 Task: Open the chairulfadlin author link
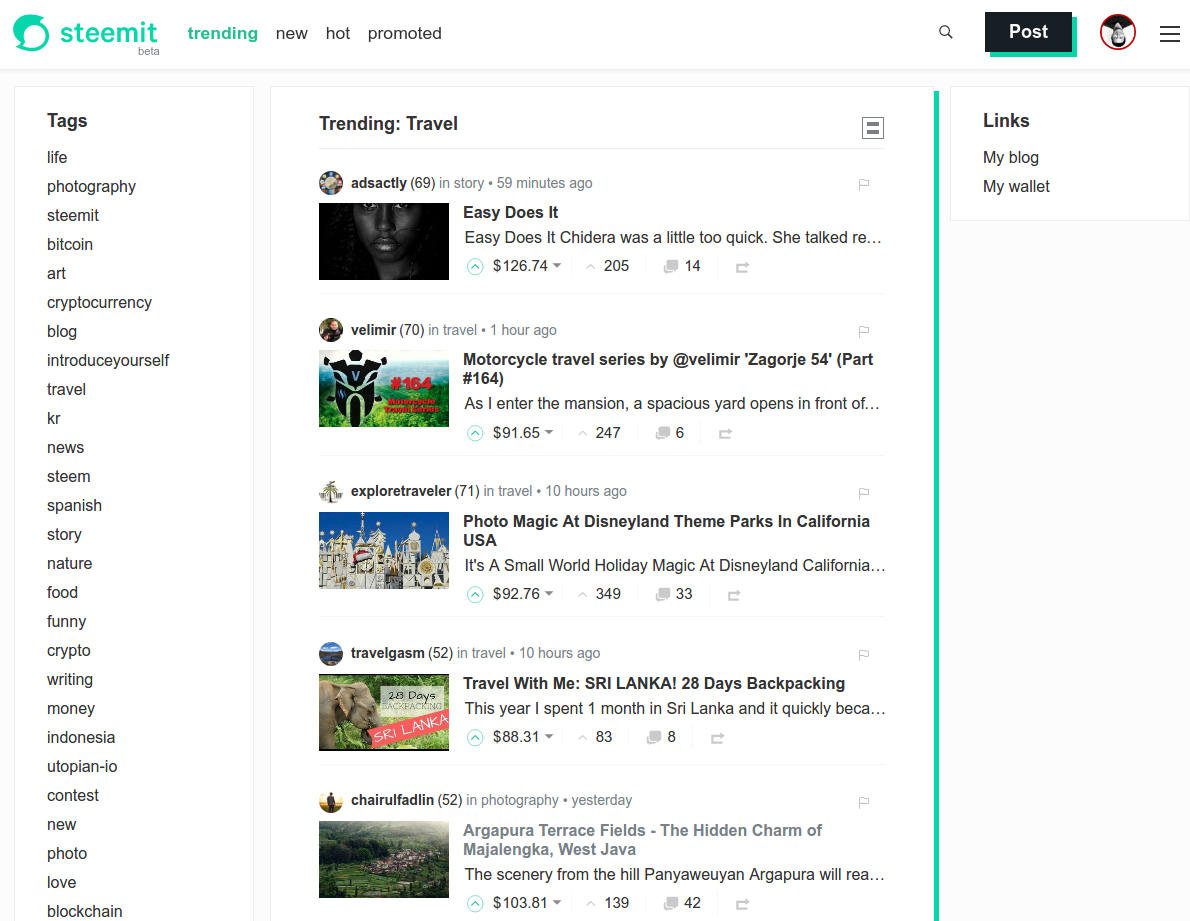point(392,800)
